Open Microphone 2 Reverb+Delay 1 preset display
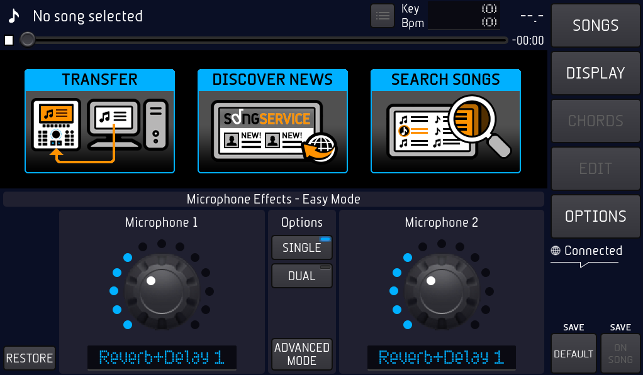This screenshot has width=644, height=376. (x=442, y=357)
